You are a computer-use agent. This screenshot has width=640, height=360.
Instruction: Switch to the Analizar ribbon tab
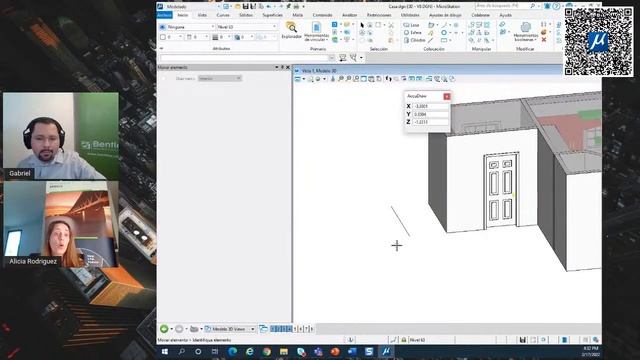(349, 15)
